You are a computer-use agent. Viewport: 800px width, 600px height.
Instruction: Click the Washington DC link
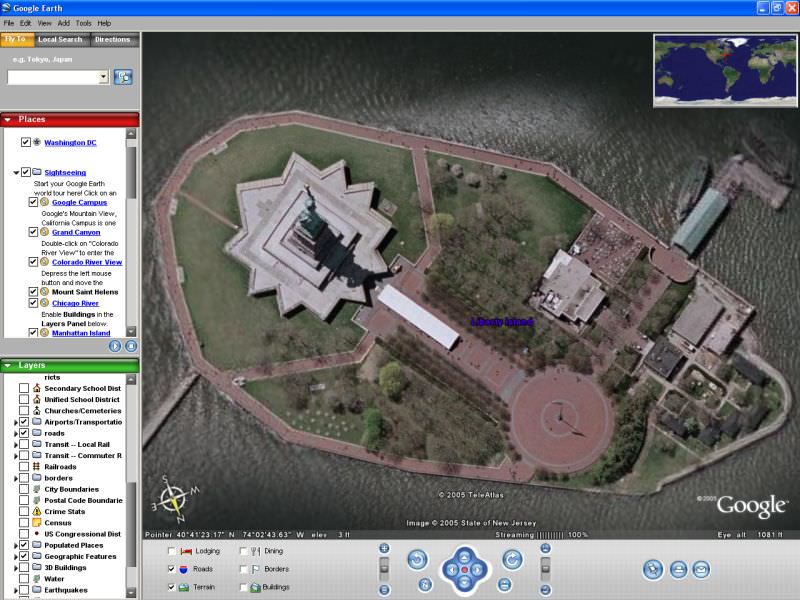[x=70, y=143]
